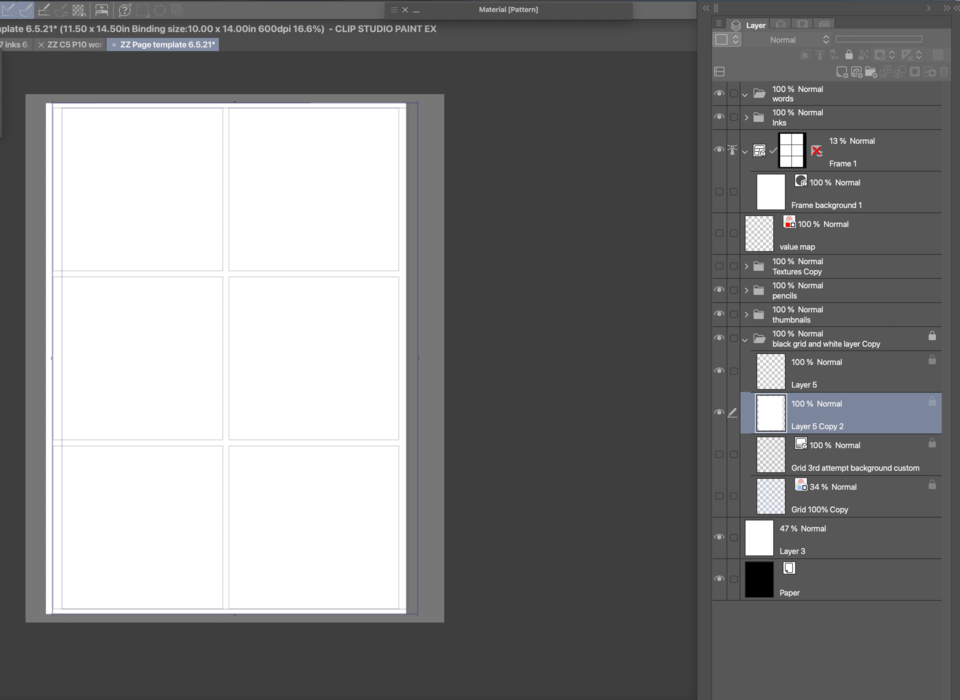Image resolution: width=960 pixels, height=700 pixels.
Task: Show the Grid 100% Copy layer
Action: pos(719,496)
